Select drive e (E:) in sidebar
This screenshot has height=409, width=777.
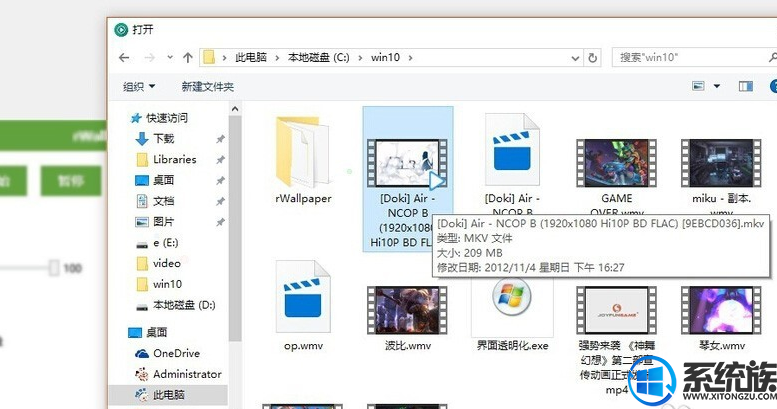click(166, 242)
